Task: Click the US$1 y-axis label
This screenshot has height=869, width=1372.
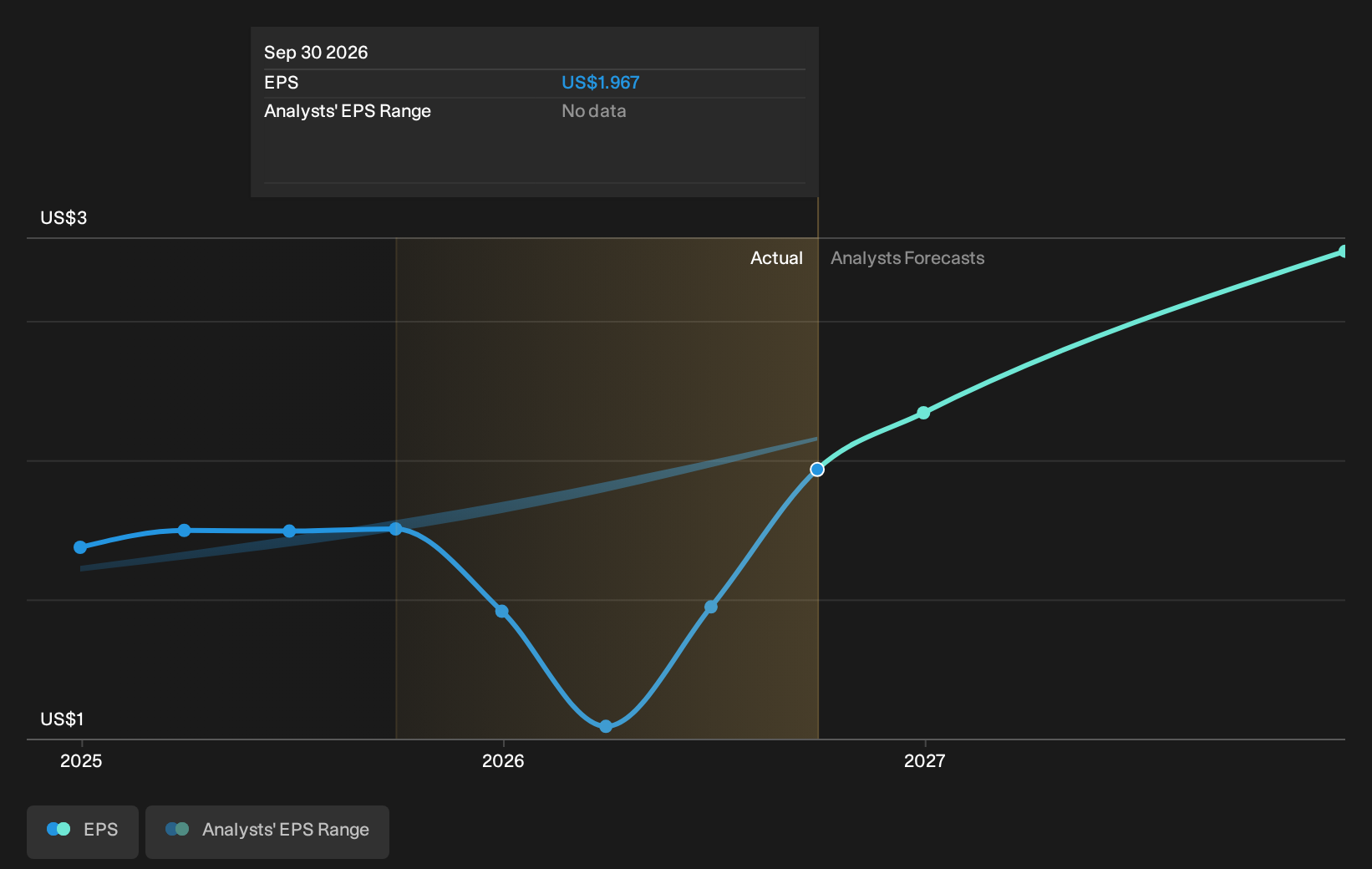Action: pos(62,719)
